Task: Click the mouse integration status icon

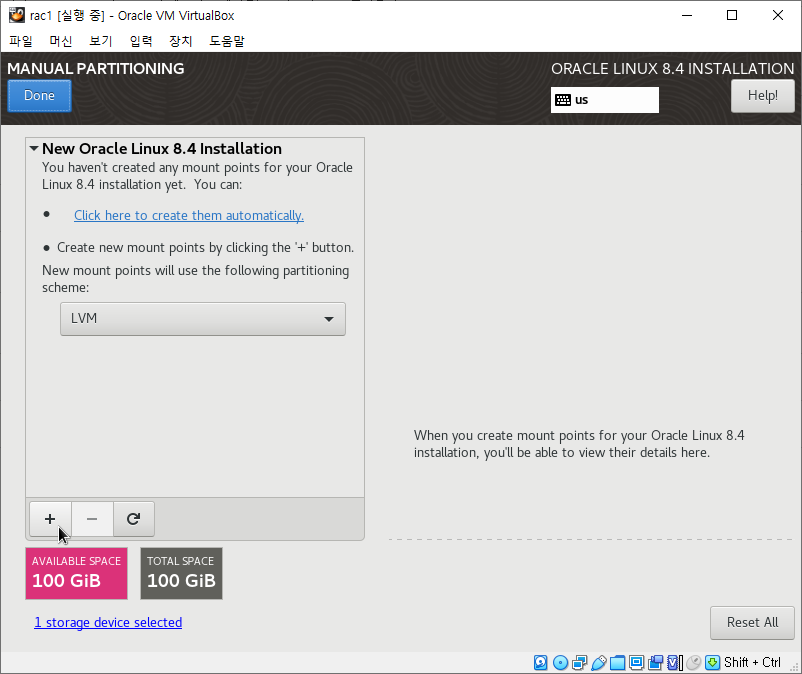Action: pyautogui.click(x=694, y=663)
